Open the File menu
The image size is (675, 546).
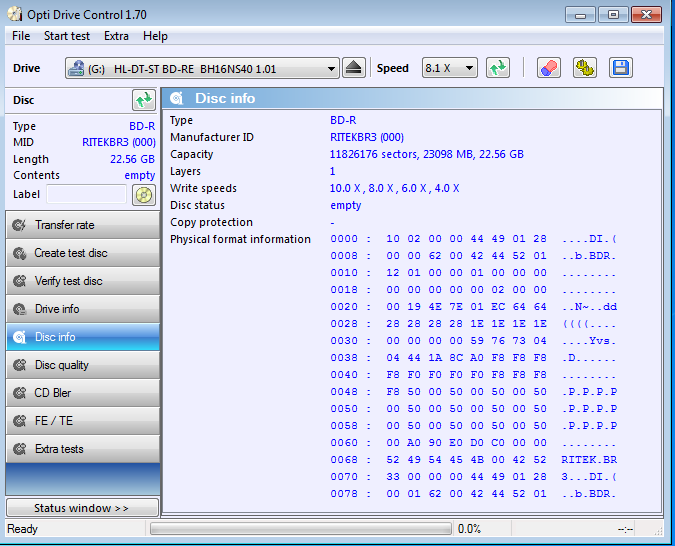(21, 36)
